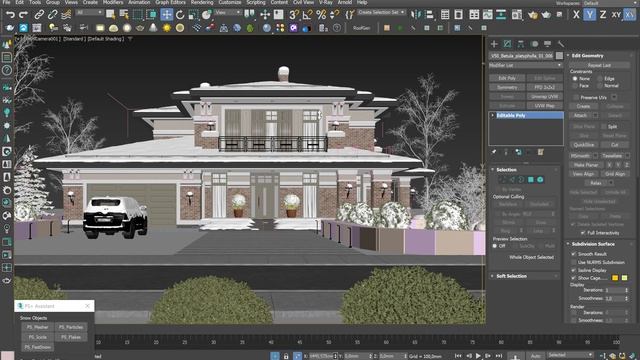Toggle Show Cage checkbox

[x=573, y=278]
